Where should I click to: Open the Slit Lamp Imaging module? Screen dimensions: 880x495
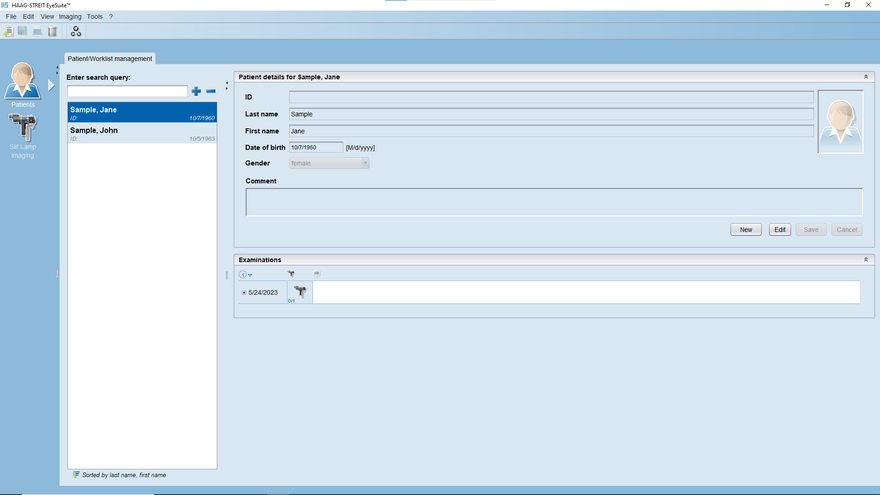pos(22,135)
